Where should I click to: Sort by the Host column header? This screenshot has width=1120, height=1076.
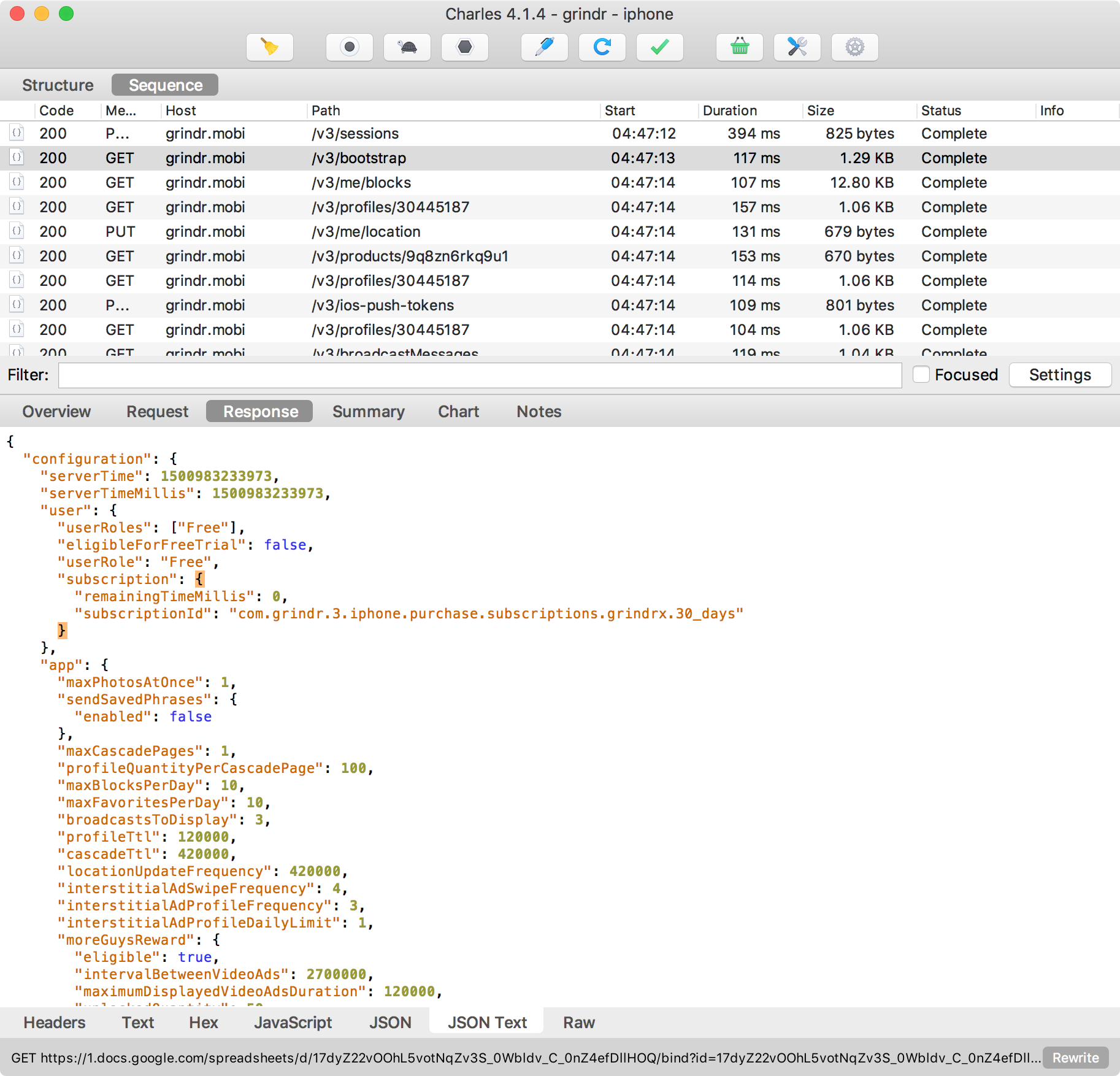pyautogui.click(x=233, y=110)
